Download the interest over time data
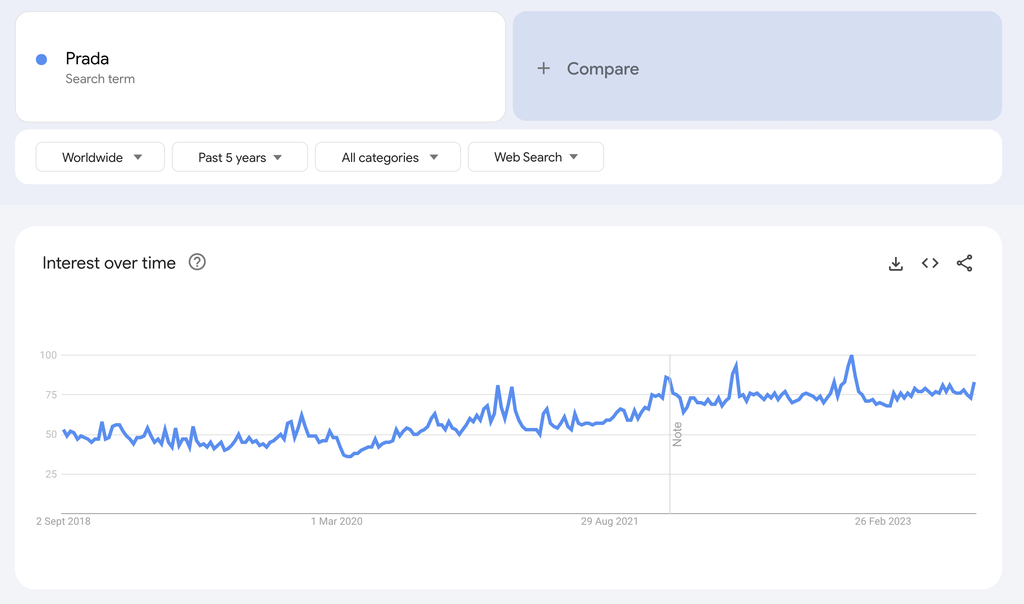The width and height of the screenshot is (1024, 604). point(896,263)
